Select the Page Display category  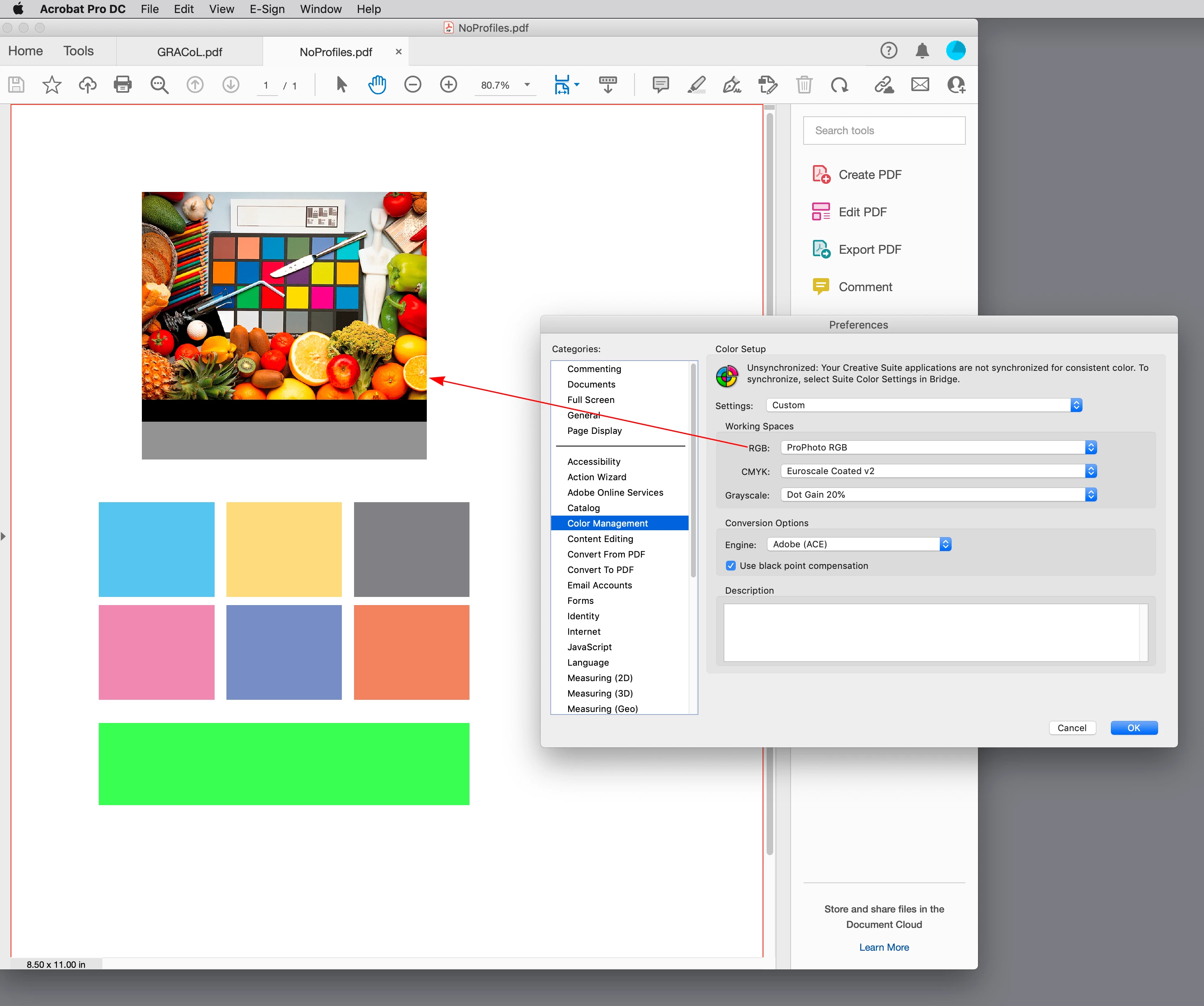point(594,431)
